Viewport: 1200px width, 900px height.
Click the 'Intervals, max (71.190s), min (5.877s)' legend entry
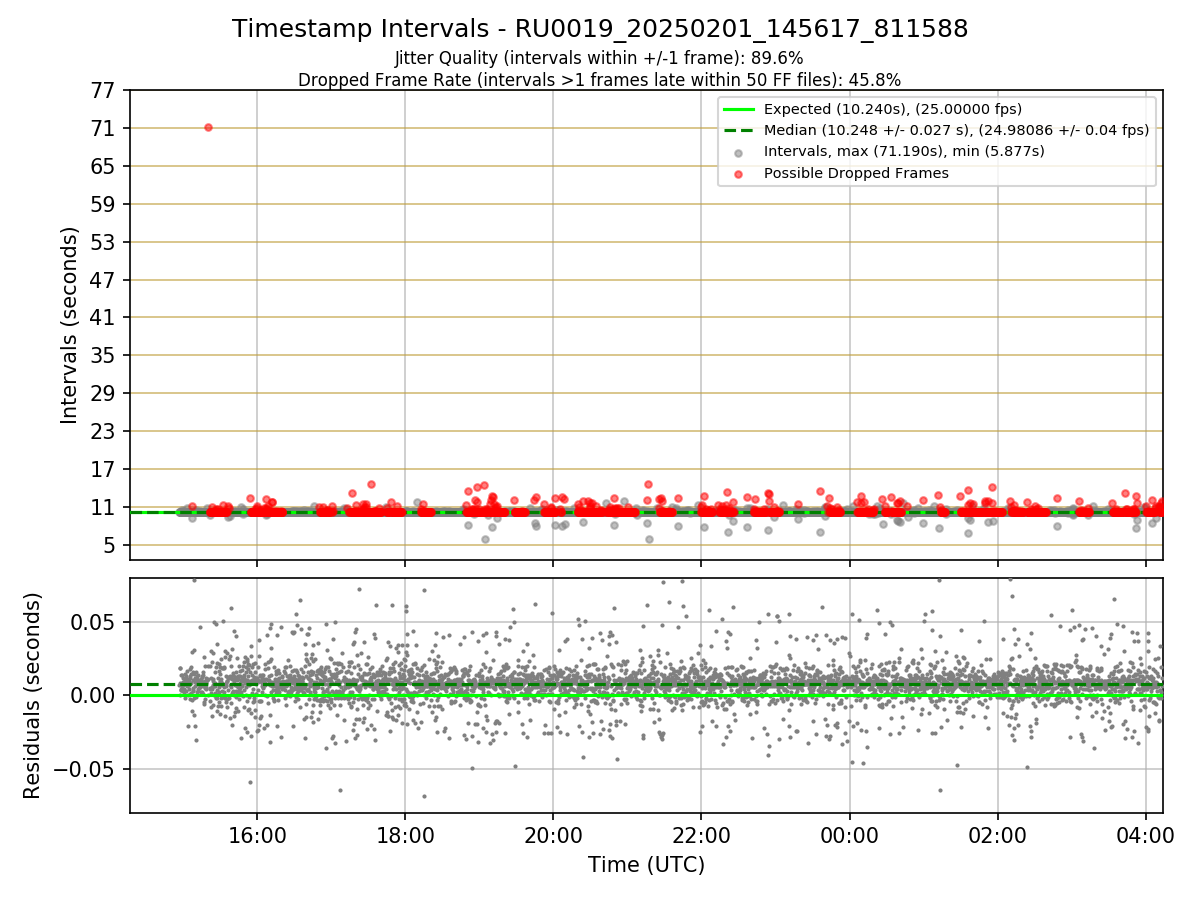pos(904,151)
